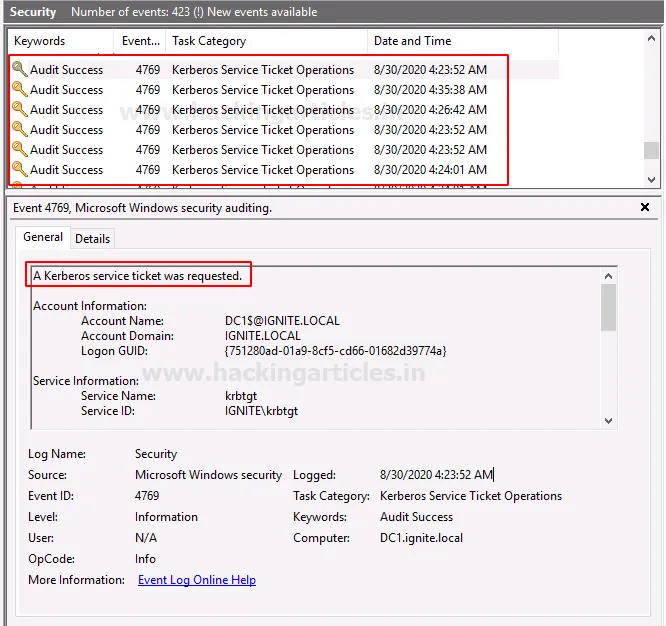Select the Task Category cell of the 4:26:42 AM event
Image resolution: width=666 pixels, height=626 pixels.
point(263,110)
